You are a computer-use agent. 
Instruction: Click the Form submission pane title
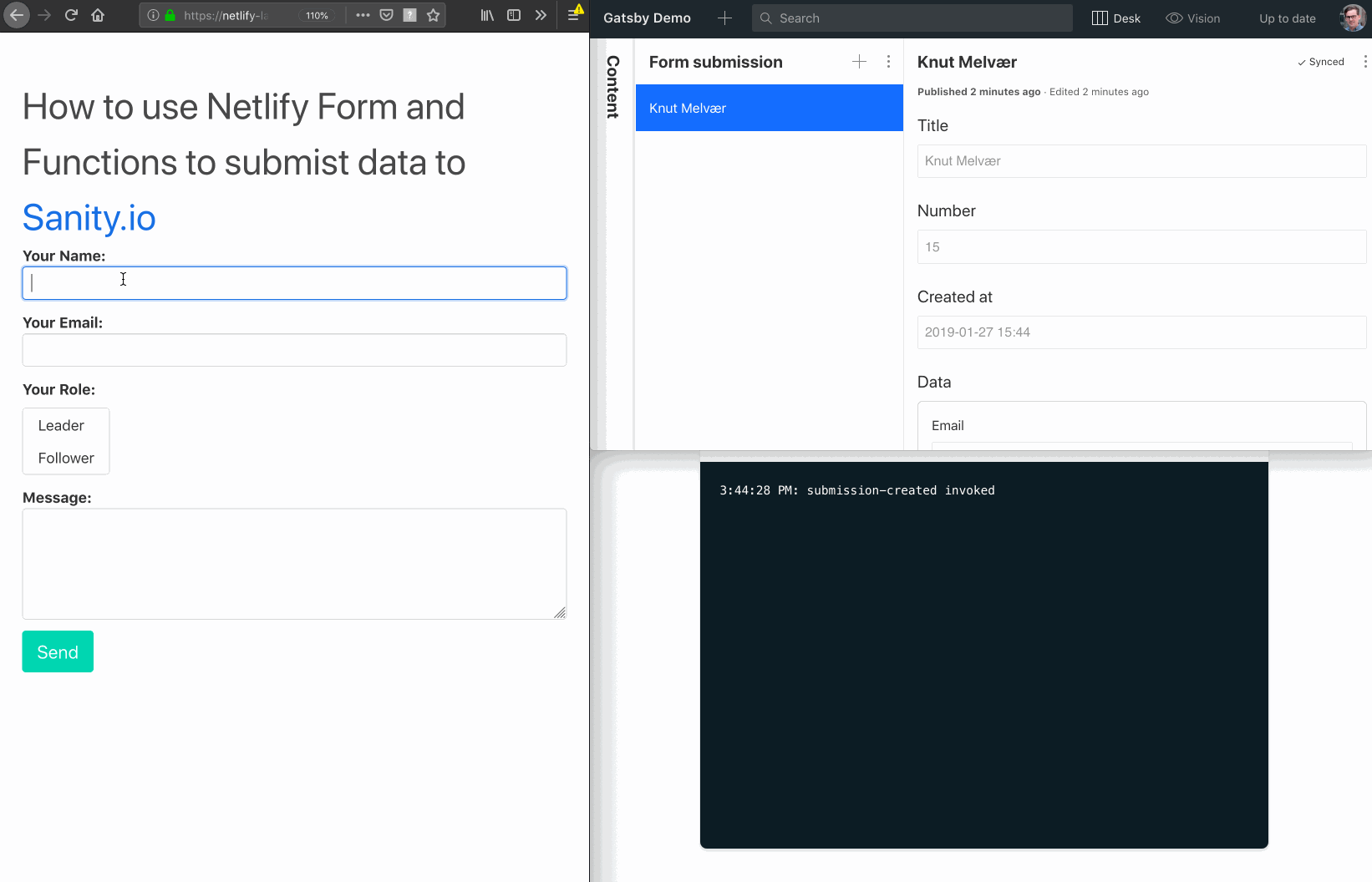coord(716,62)
